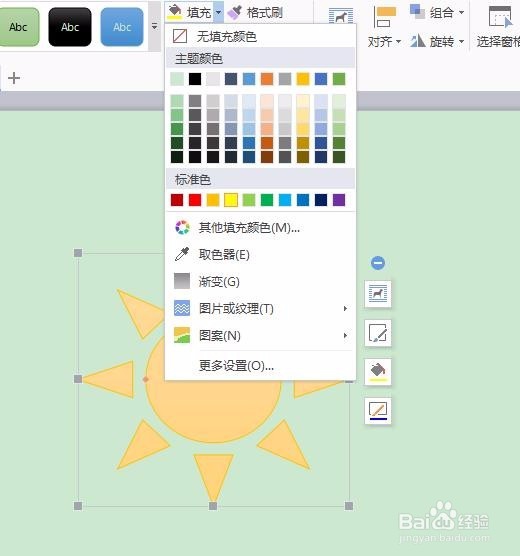The image size is (520, 556).
Task: Click the sun's orange adjustment handle
Action: (x=145, y=379)
